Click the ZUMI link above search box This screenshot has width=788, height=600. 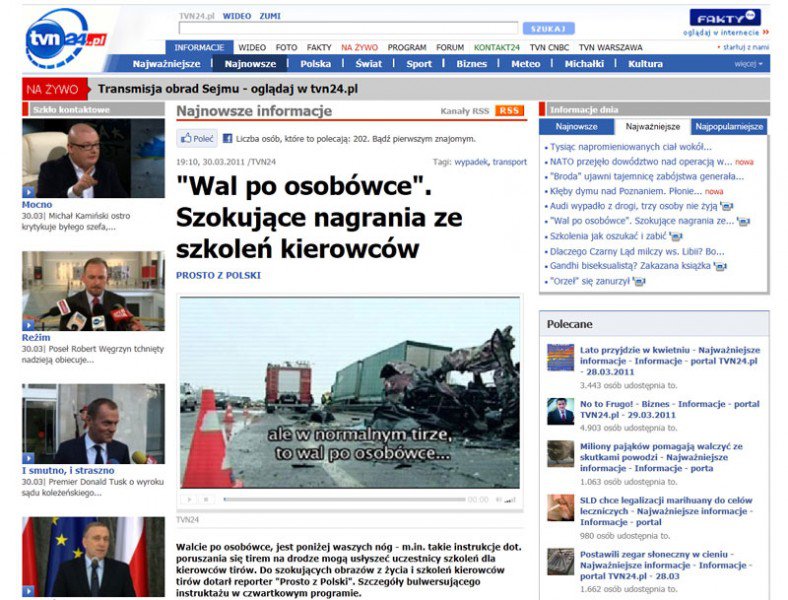270,16
